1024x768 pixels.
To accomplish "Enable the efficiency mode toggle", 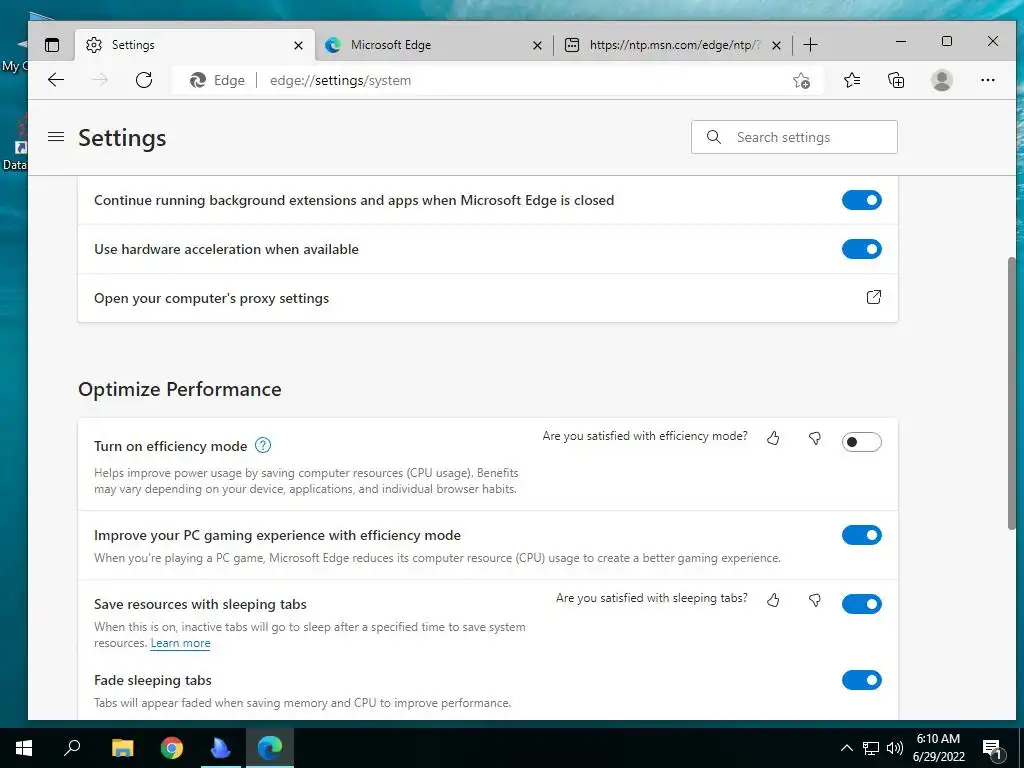I will coord(861,442).
